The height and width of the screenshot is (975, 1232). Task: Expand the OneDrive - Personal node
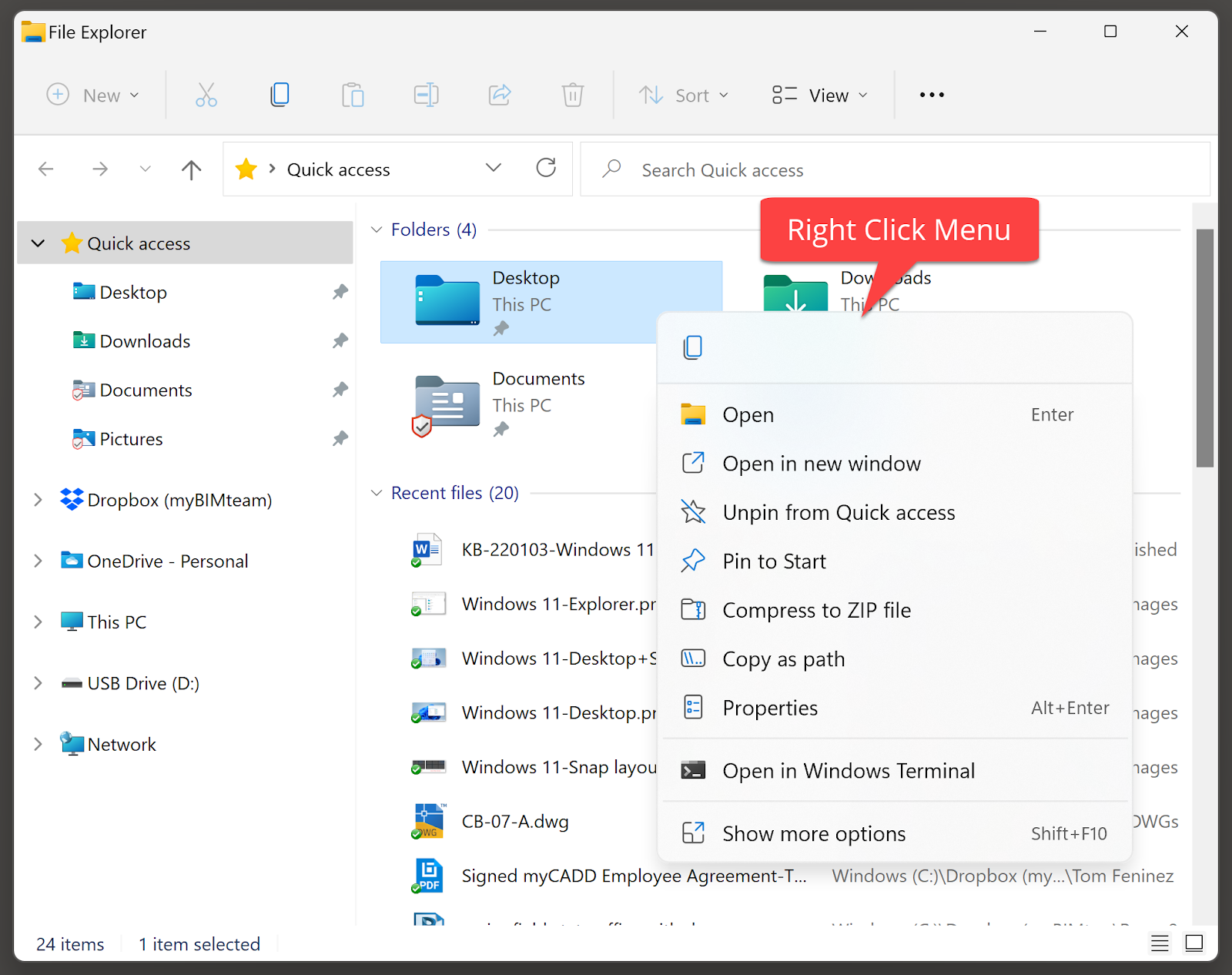pos(38,561)
